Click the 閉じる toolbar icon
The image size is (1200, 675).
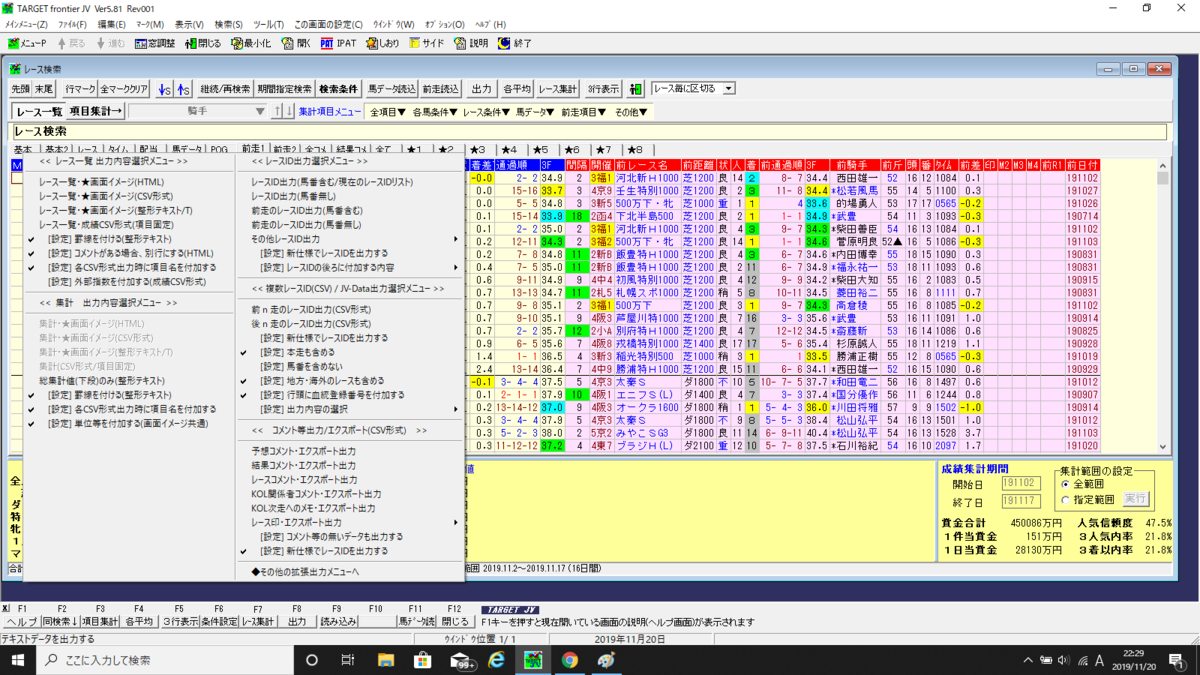pos(201,44)
